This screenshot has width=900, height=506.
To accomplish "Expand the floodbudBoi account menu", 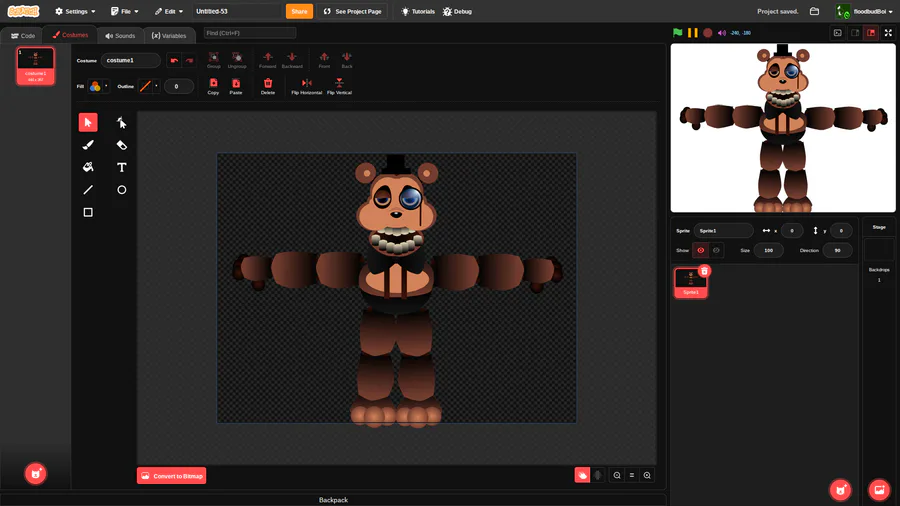I will [x=864, y=11].
